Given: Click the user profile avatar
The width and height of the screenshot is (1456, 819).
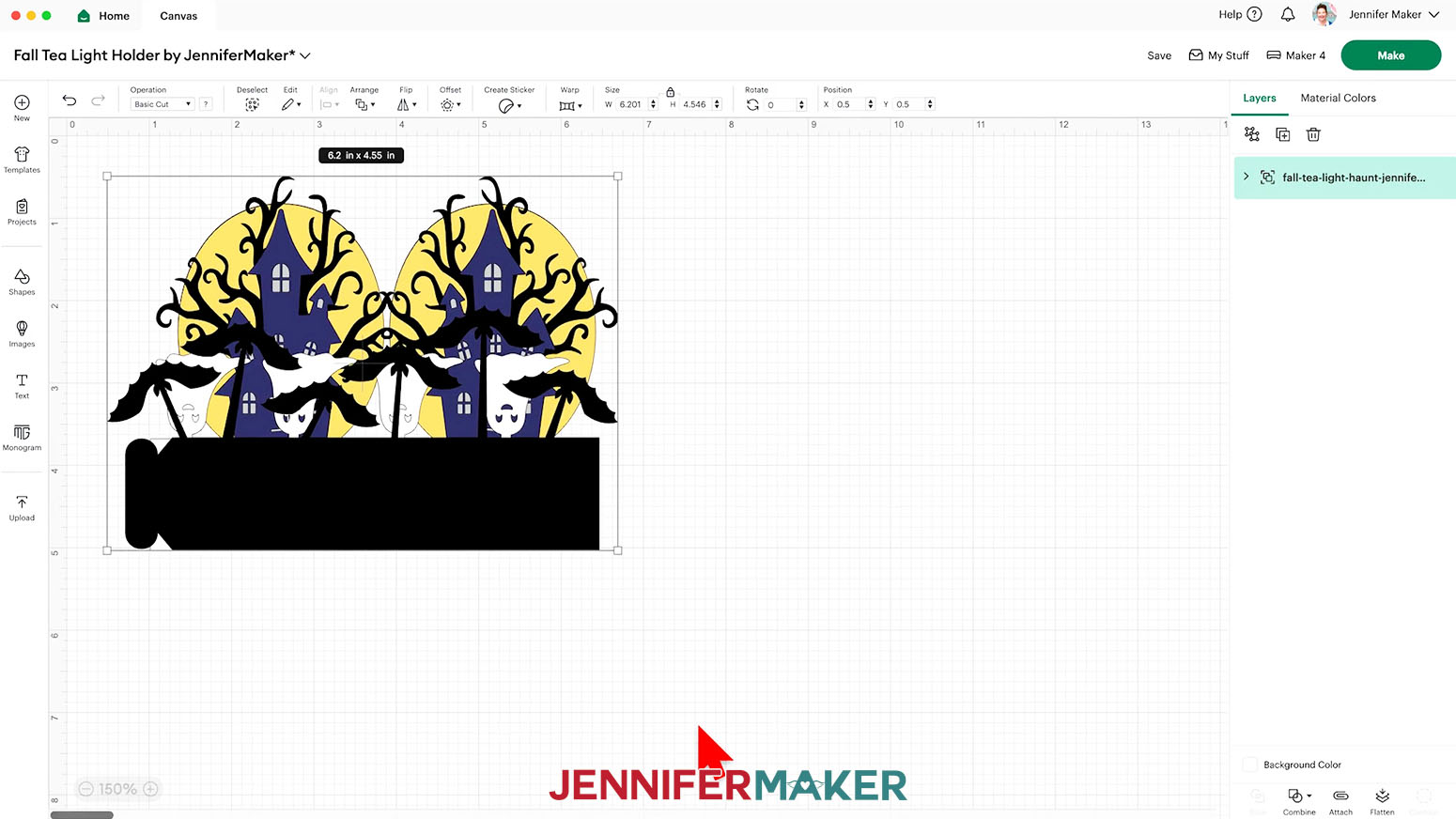Looking at the screenshot, I should [x=1324, y=14].
